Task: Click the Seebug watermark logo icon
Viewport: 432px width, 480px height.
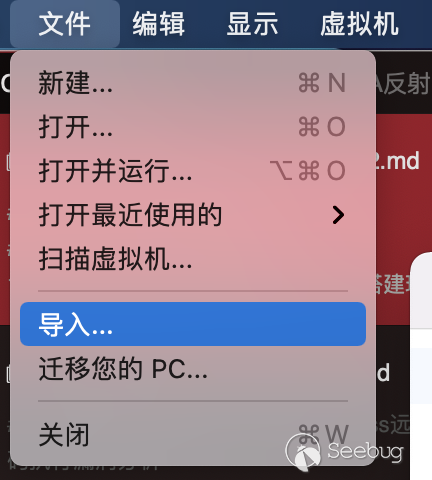Action: [x=303, y=452]
